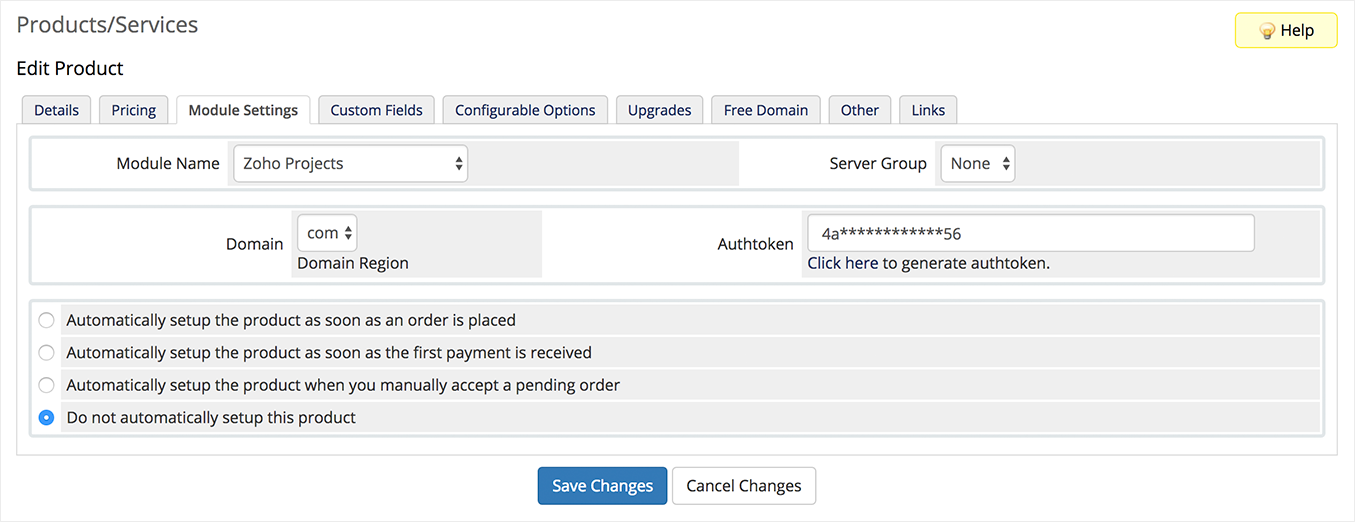Go to the Custom Fields tab
The image size is (1355, 522).
coord(376,110)
